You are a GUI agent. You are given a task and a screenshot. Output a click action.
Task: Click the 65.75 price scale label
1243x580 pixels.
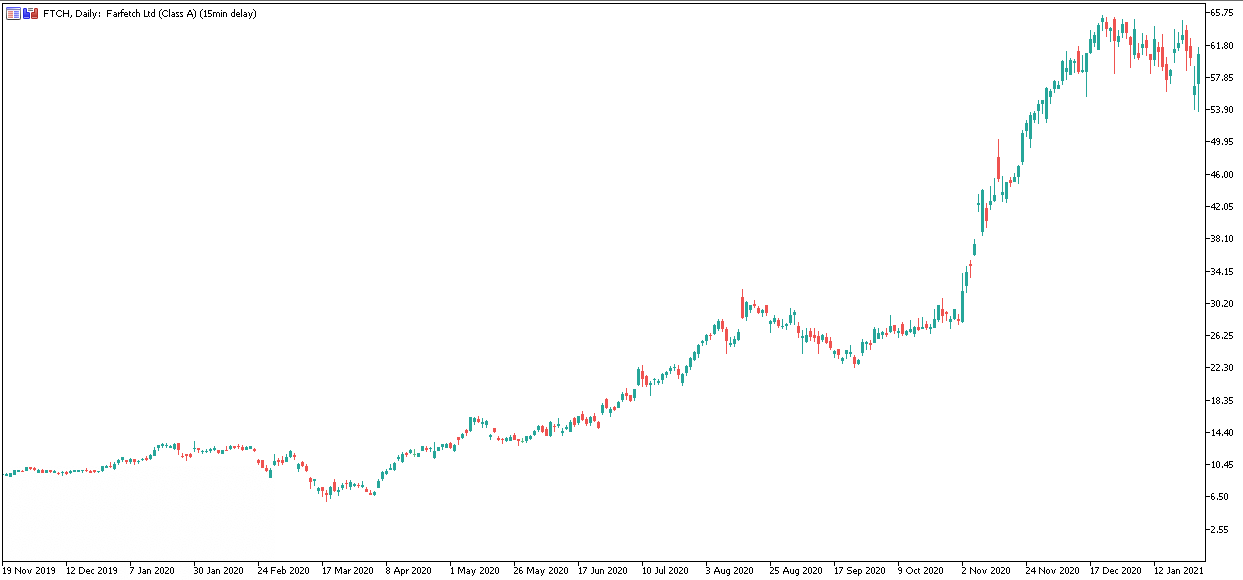point(1221,13)
